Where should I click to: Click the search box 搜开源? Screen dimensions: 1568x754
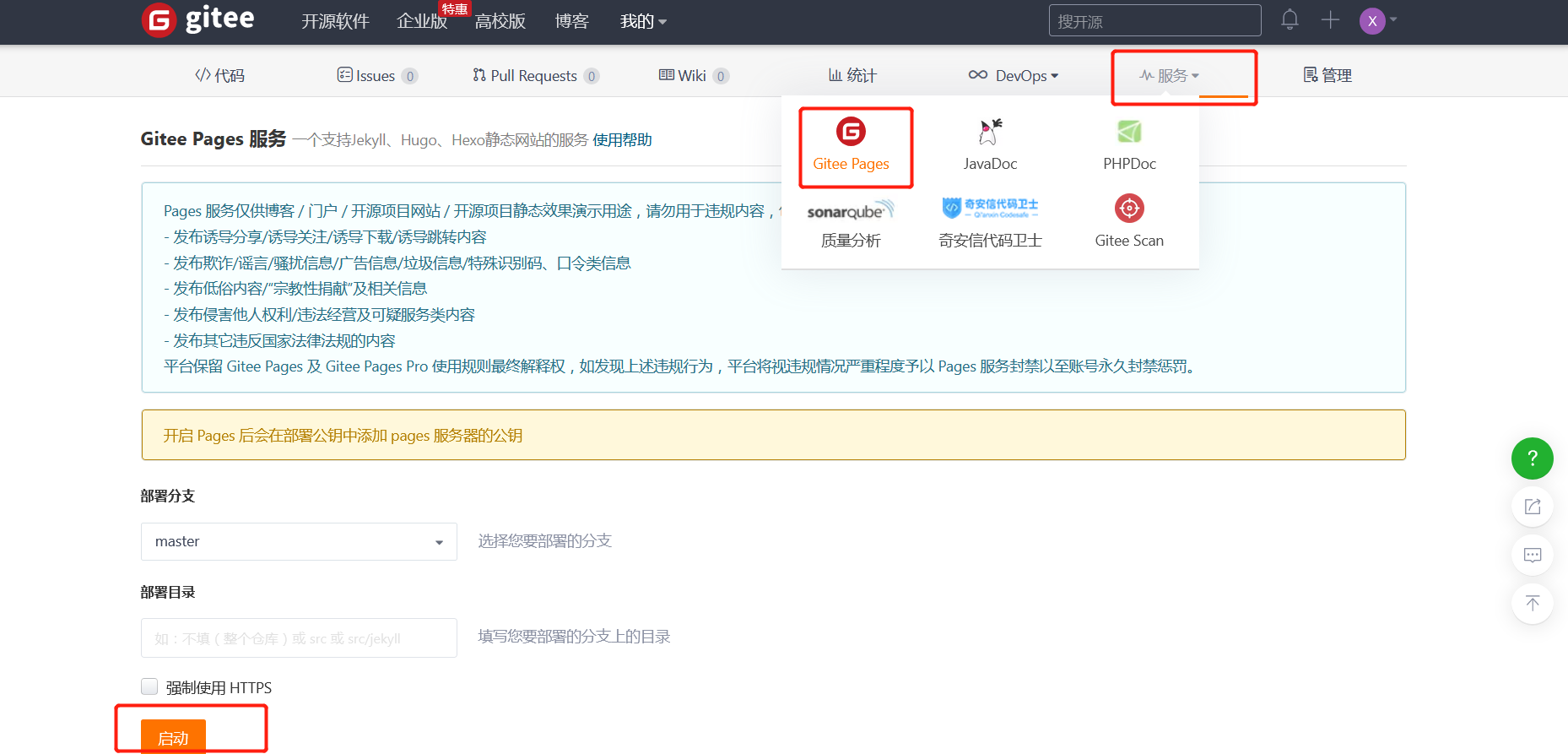click(1154, 20)
